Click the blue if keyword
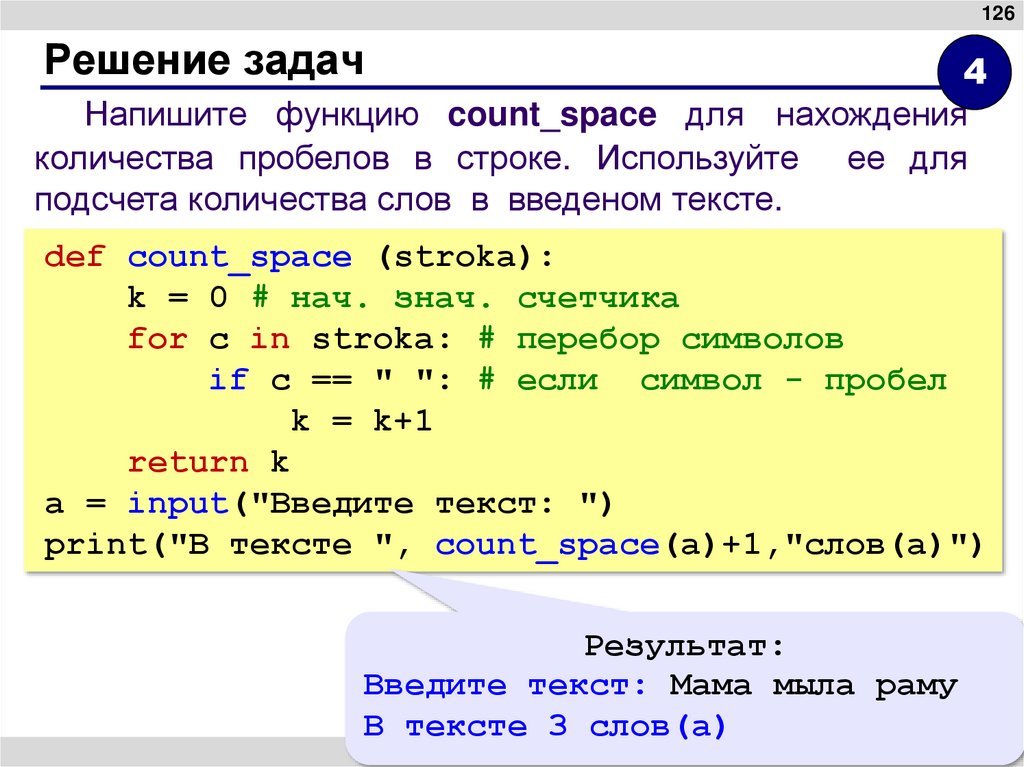 (x=229, y=379)
